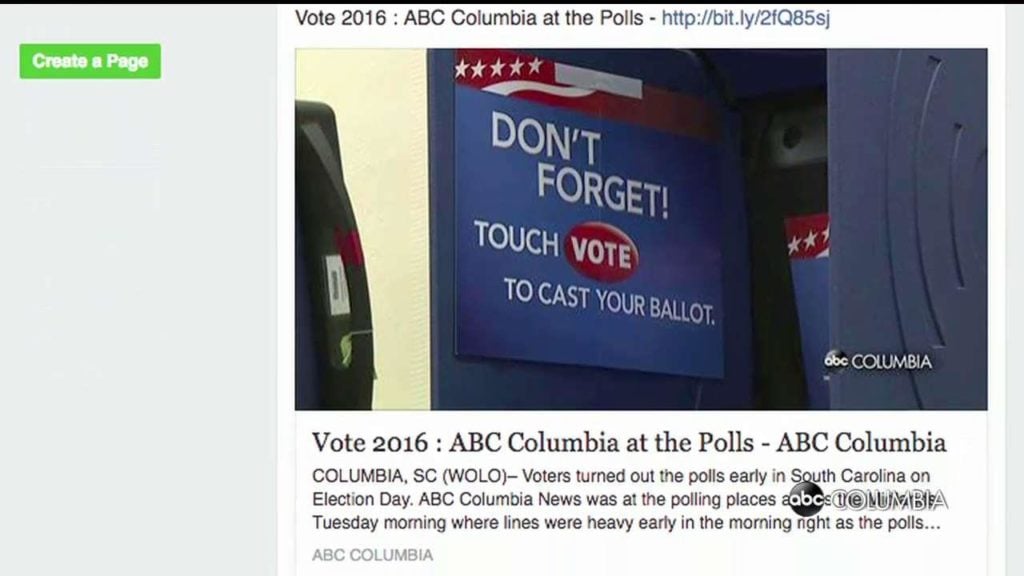Image resolution: width=1024 pixels, height=576 pixels.
Task: Click the white COLUMBIA overlay text beside abc logo
Action: point(888,500)
